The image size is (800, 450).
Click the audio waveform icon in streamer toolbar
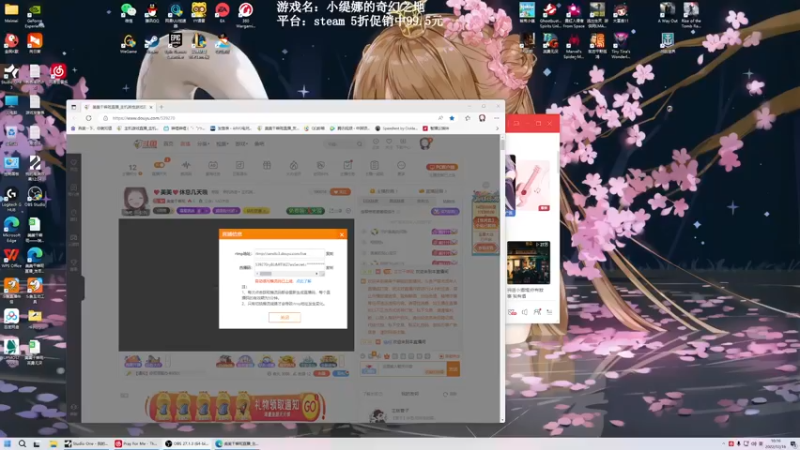(186, 165)
